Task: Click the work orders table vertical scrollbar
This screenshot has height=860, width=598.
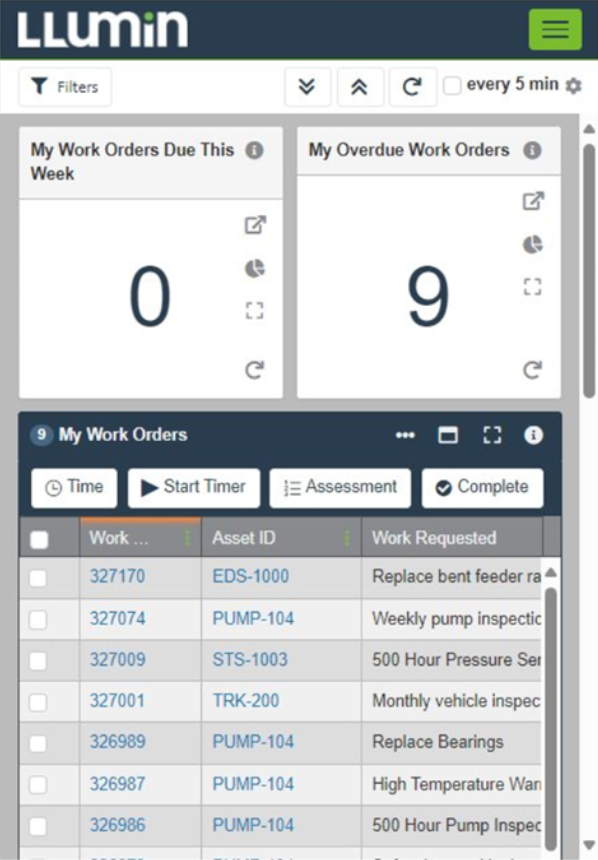Action: (551, 719)
